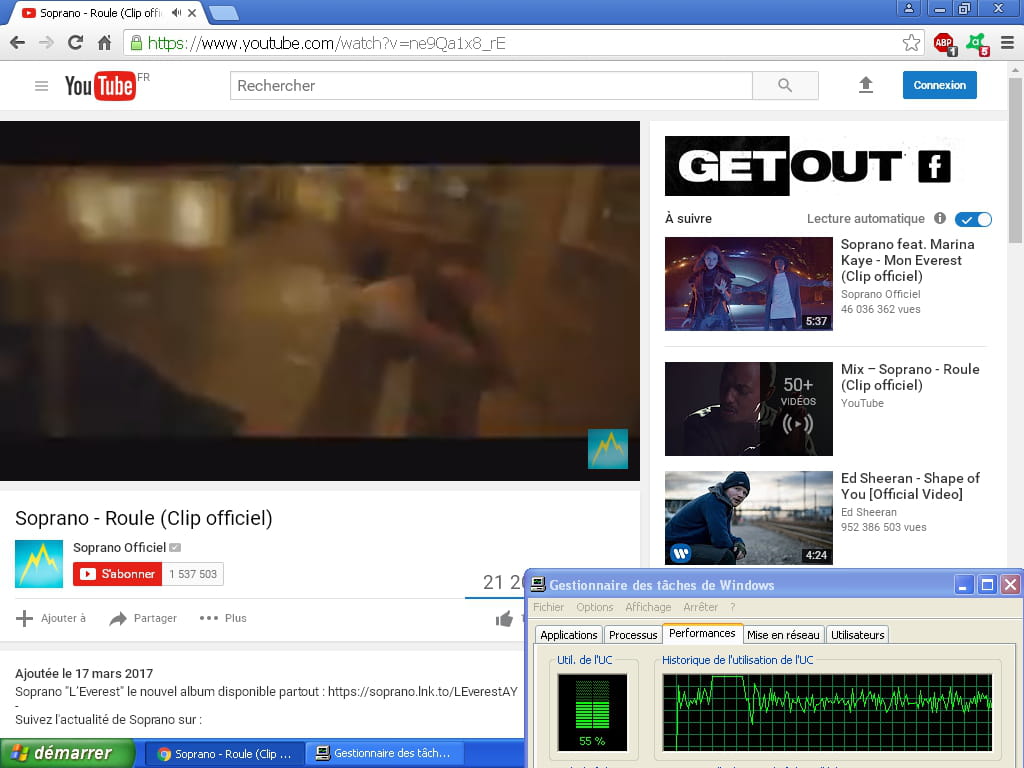Screen dimensions: 1024x768
Task: Open the Fichier menu in Task Manager
Action: click(549, 607)
